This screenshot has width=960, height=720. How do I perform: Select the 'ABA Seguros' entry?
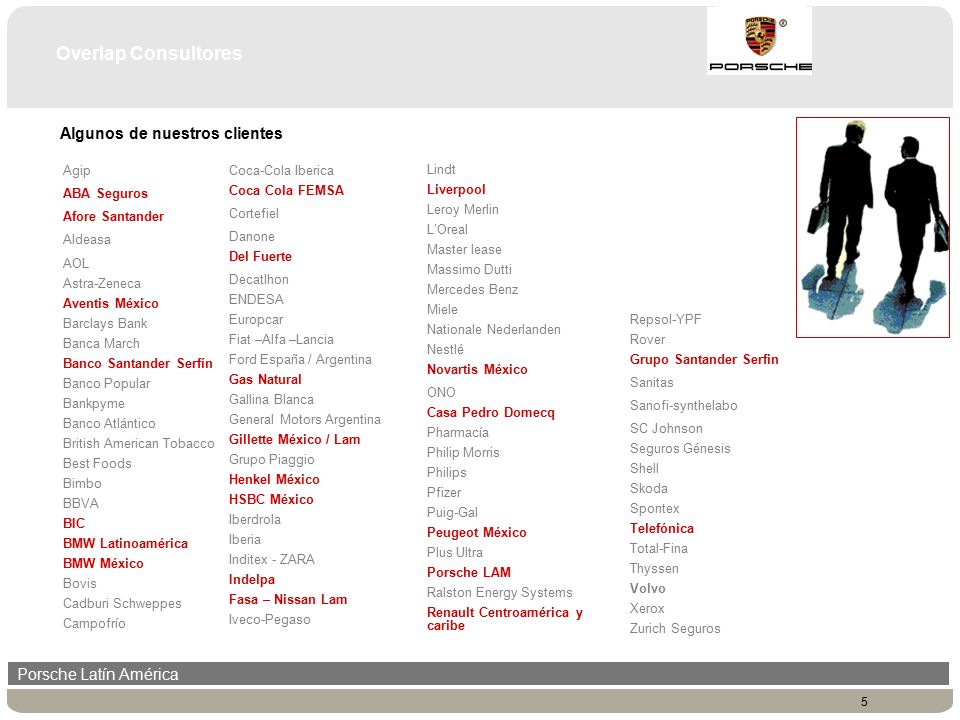point(105,193)
